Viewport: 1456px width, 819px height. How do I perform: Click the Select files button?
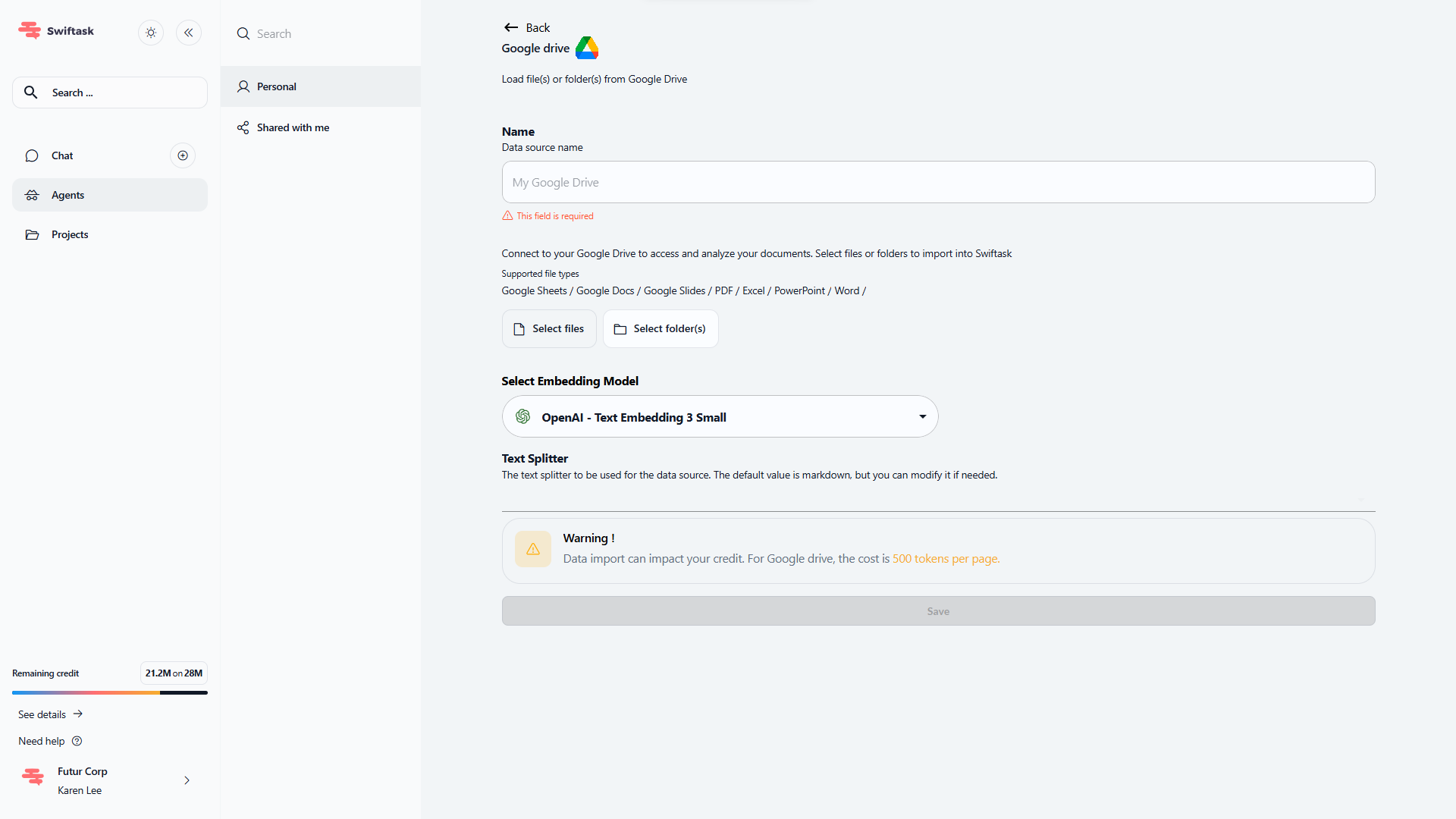549,328
